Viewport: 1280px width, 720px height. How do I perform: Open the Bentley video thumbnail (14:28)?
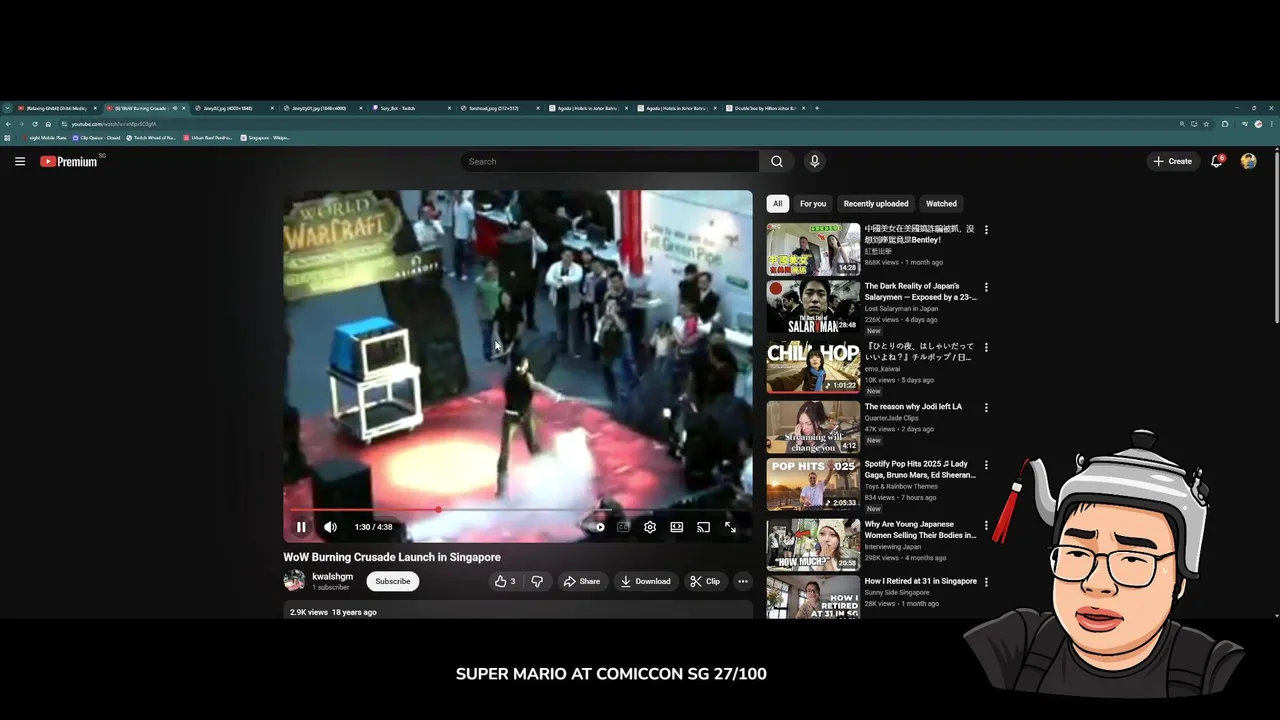pos(813,249)
